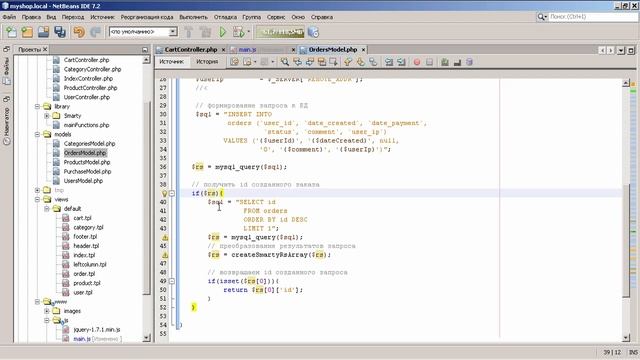Show opened documents list dropdown
The width and height of the screenshot is (640, 360).
tap(621, 50)
